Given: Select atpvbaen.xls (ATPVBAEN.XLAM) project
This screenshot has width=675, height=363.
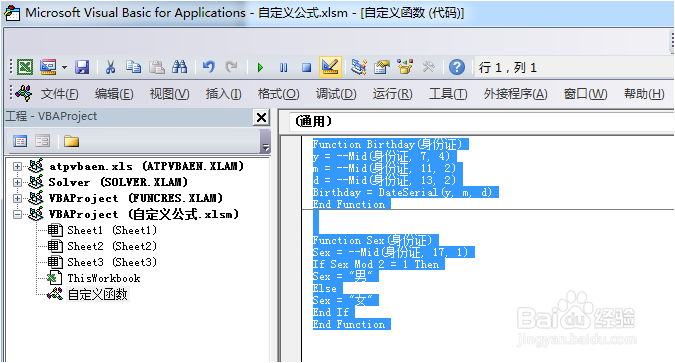Looking at the screenshot, I should (x=146, y=166).
